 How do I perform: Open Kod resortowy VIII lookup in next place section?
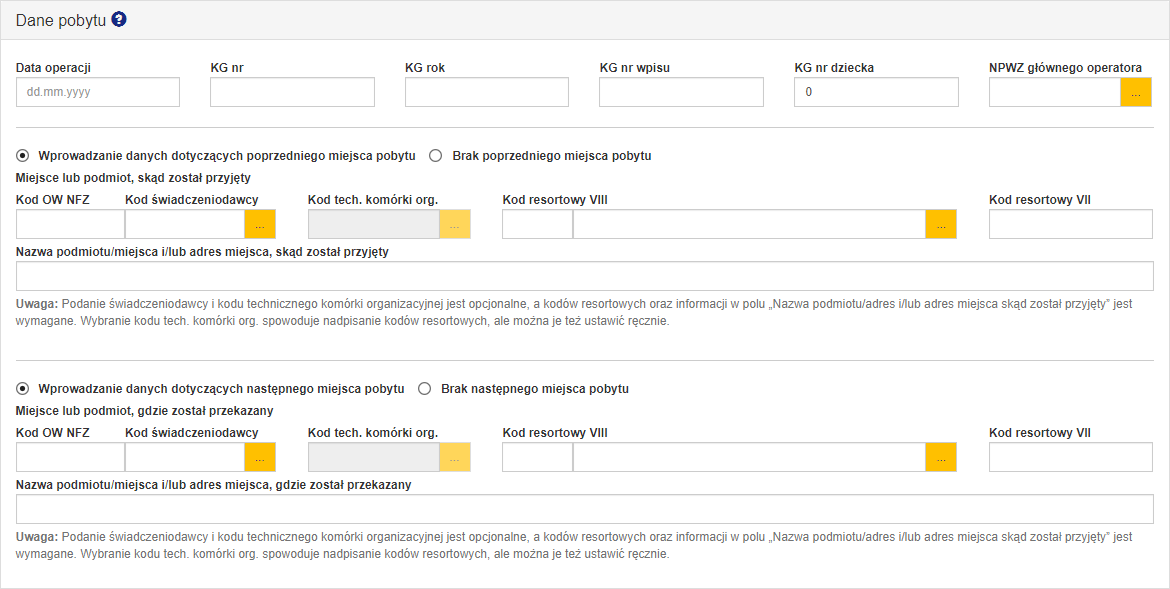point(941,457)
